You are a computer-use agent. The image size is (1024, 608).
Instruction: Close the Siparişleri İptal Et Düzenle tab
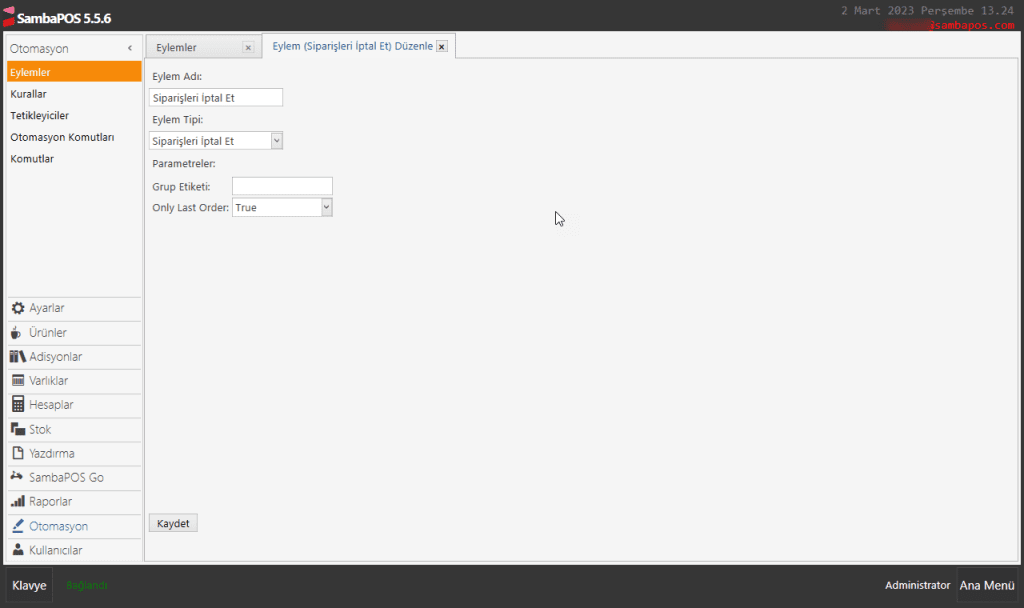[x=441, y=47]
